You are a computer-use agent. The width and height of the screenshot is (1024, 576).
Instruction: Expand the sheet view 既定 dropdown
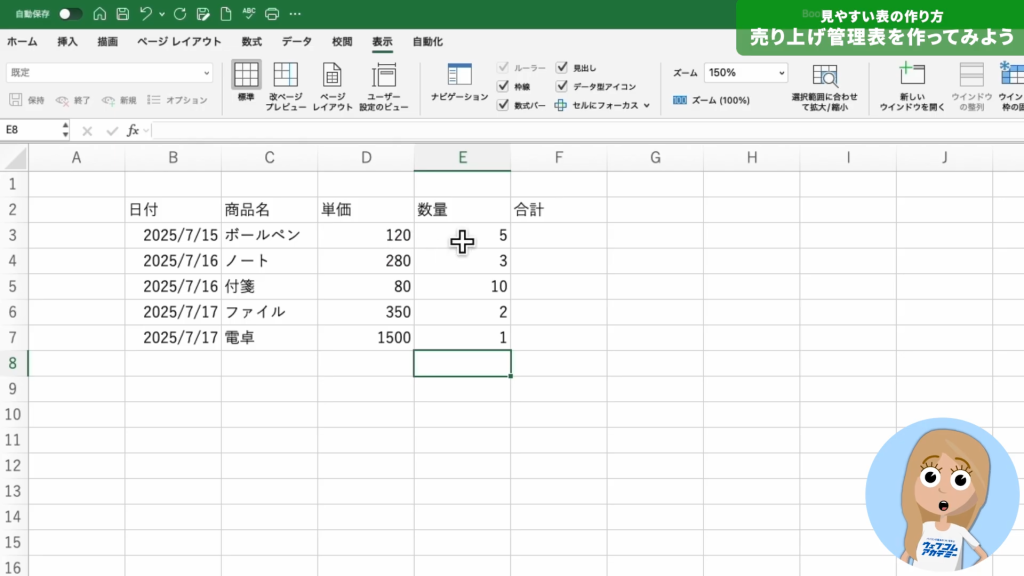[x=207, y=73]
